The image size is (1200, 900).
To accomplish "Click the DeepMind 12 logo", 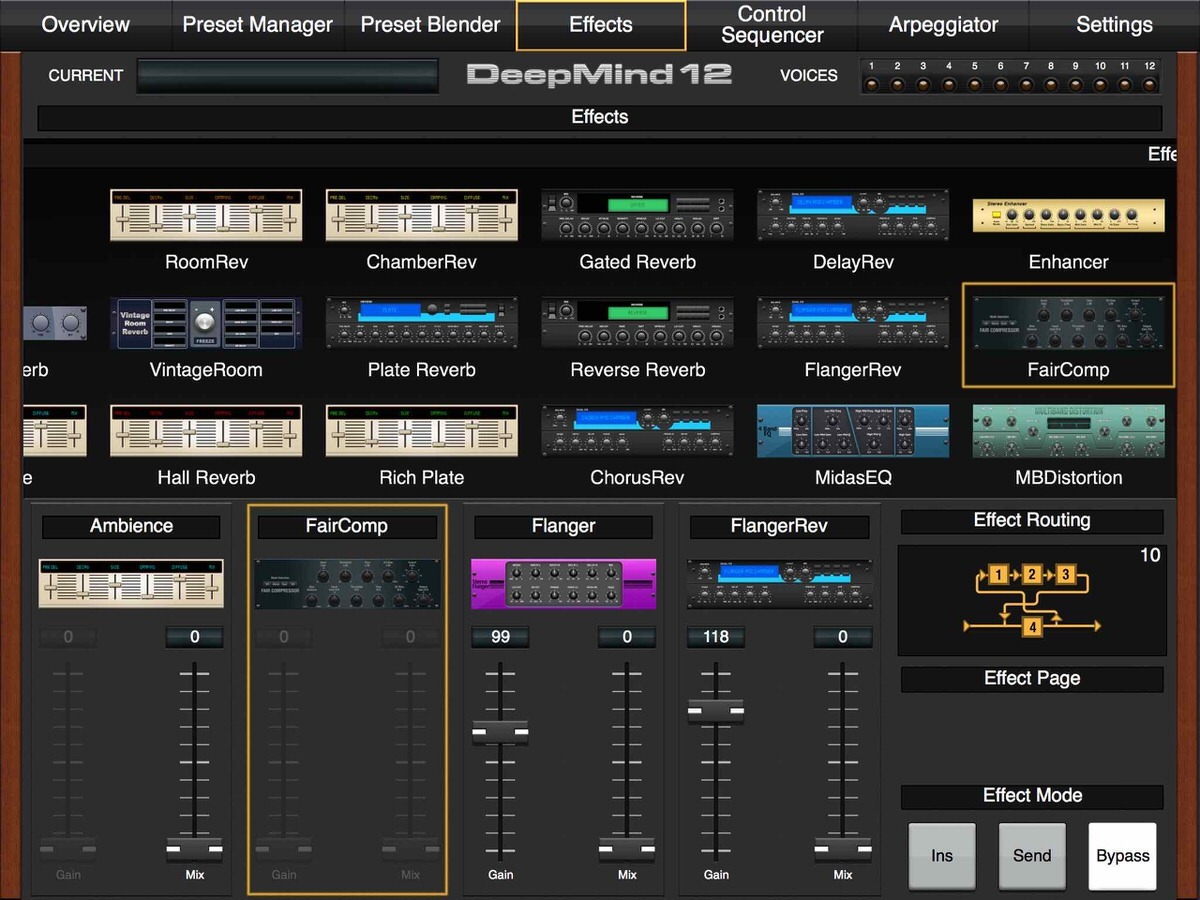I will point(600,75).
